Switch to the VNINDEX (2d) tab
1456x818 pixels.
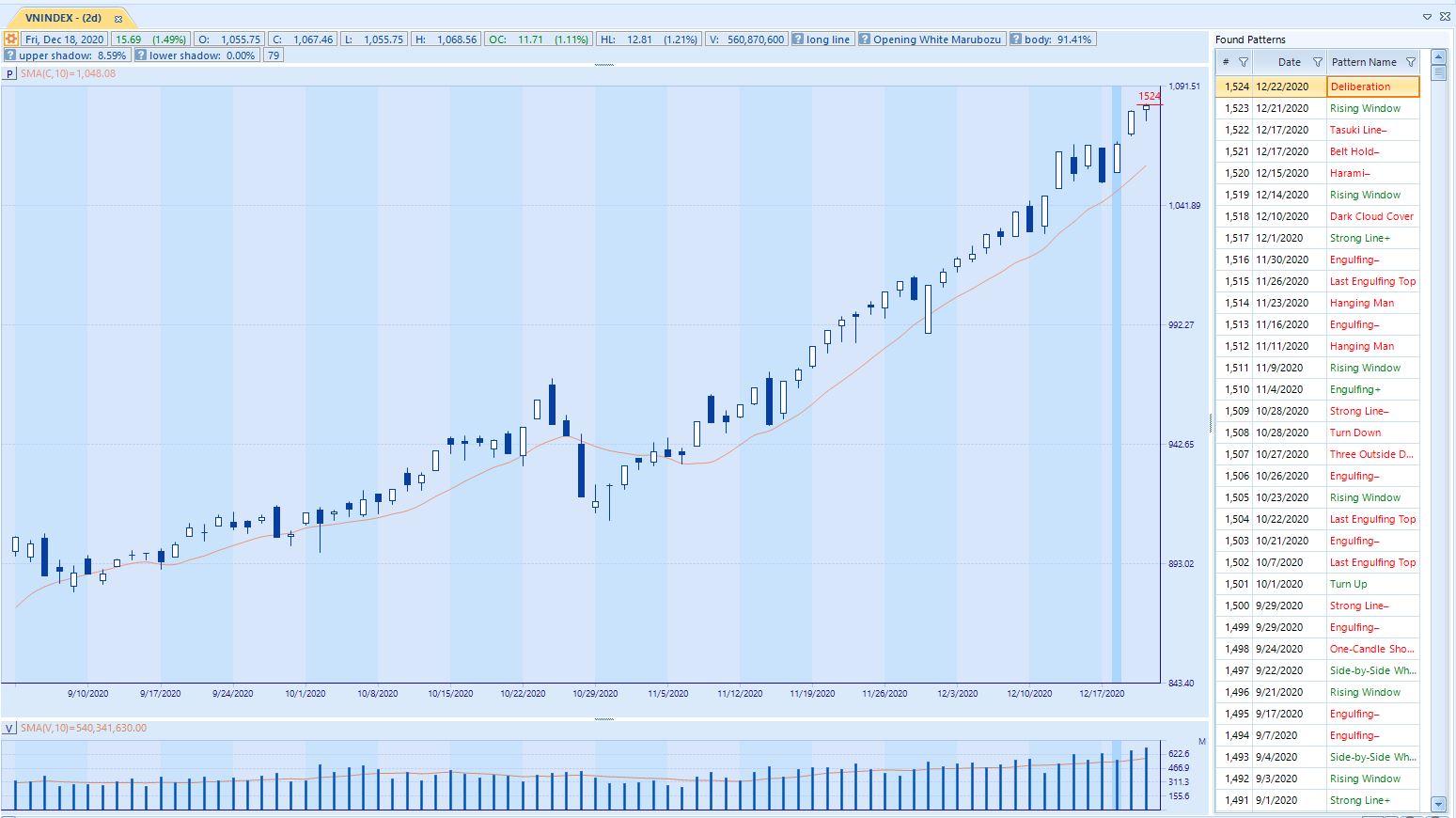point(63,18)
